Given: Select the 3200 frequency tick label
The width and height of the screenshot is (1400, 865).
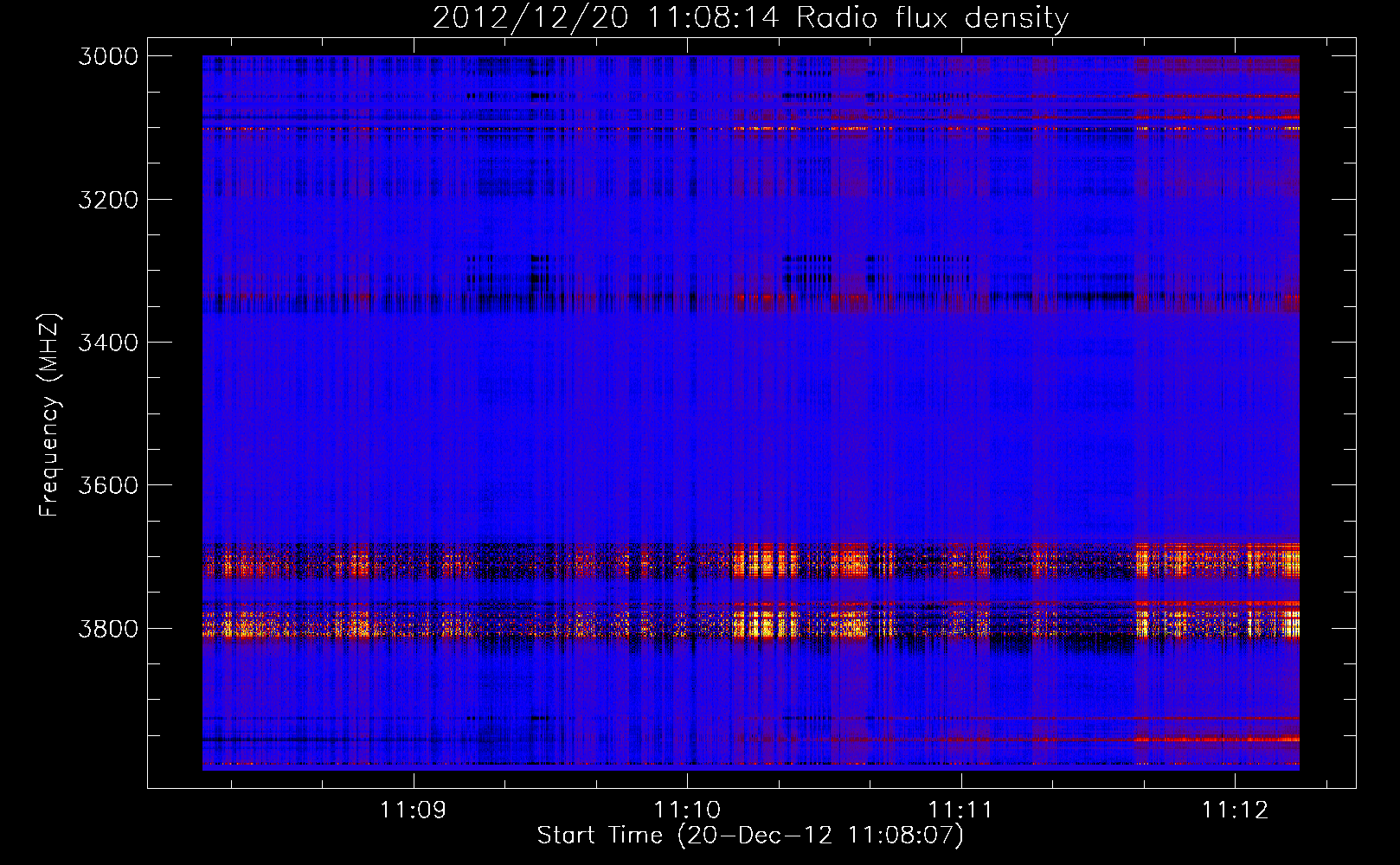Looking at the screenshot, I should click(x=108, y=200).
